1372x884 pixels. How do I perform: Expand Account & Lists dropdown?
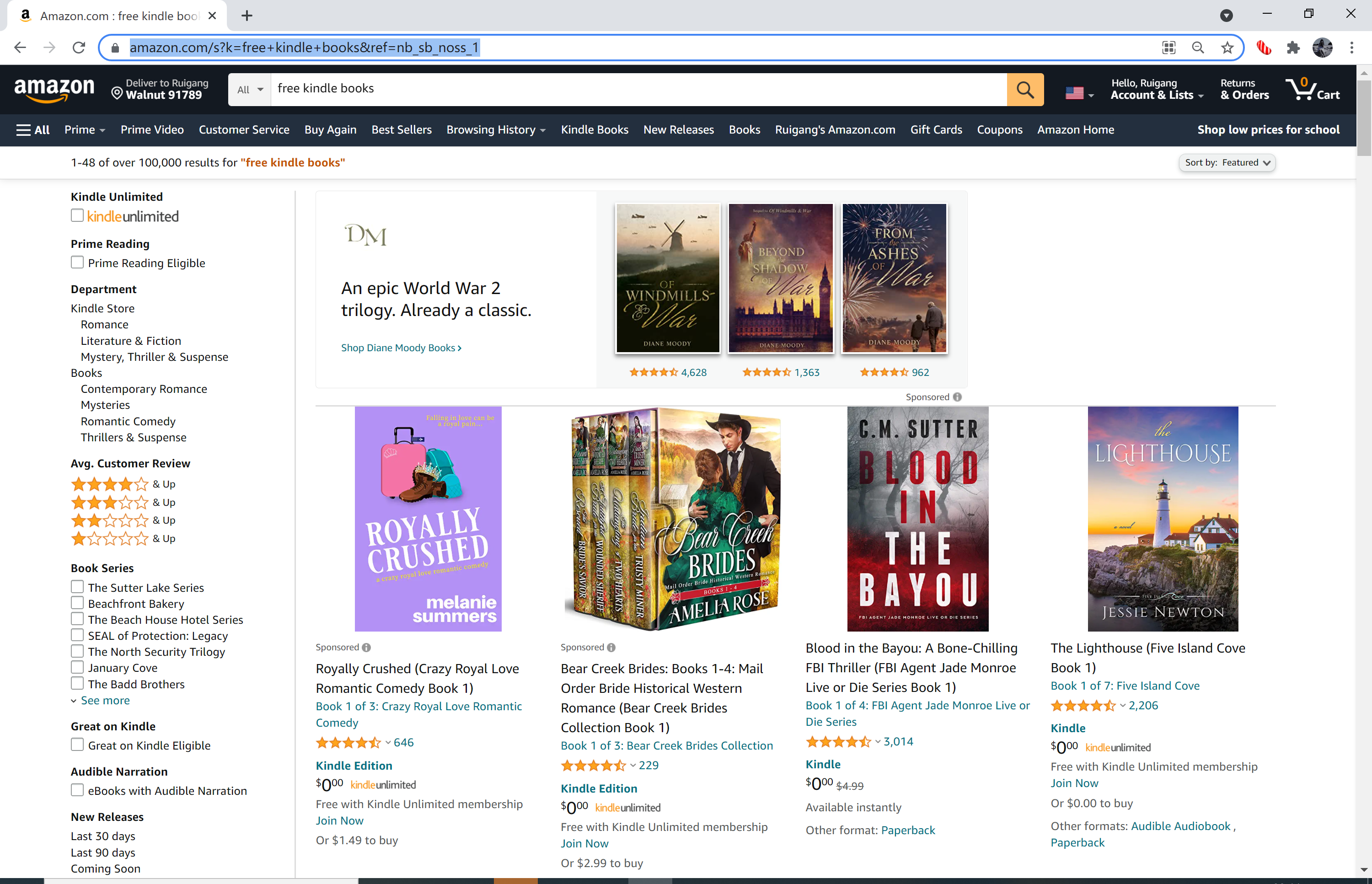tap(1157, 90)
